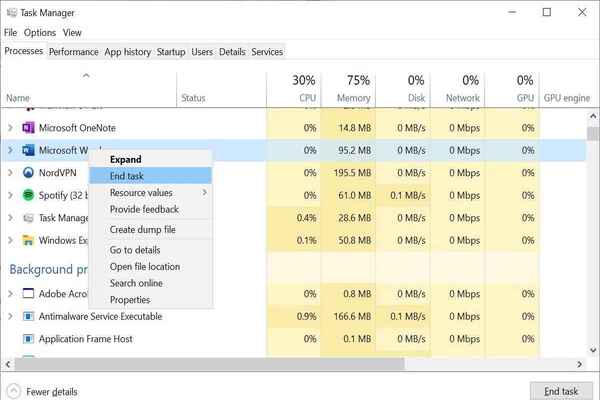Viewport: 600px width, 400px height.
Task: Expand the Spotify process group
Action: click(x=10, y=195)
